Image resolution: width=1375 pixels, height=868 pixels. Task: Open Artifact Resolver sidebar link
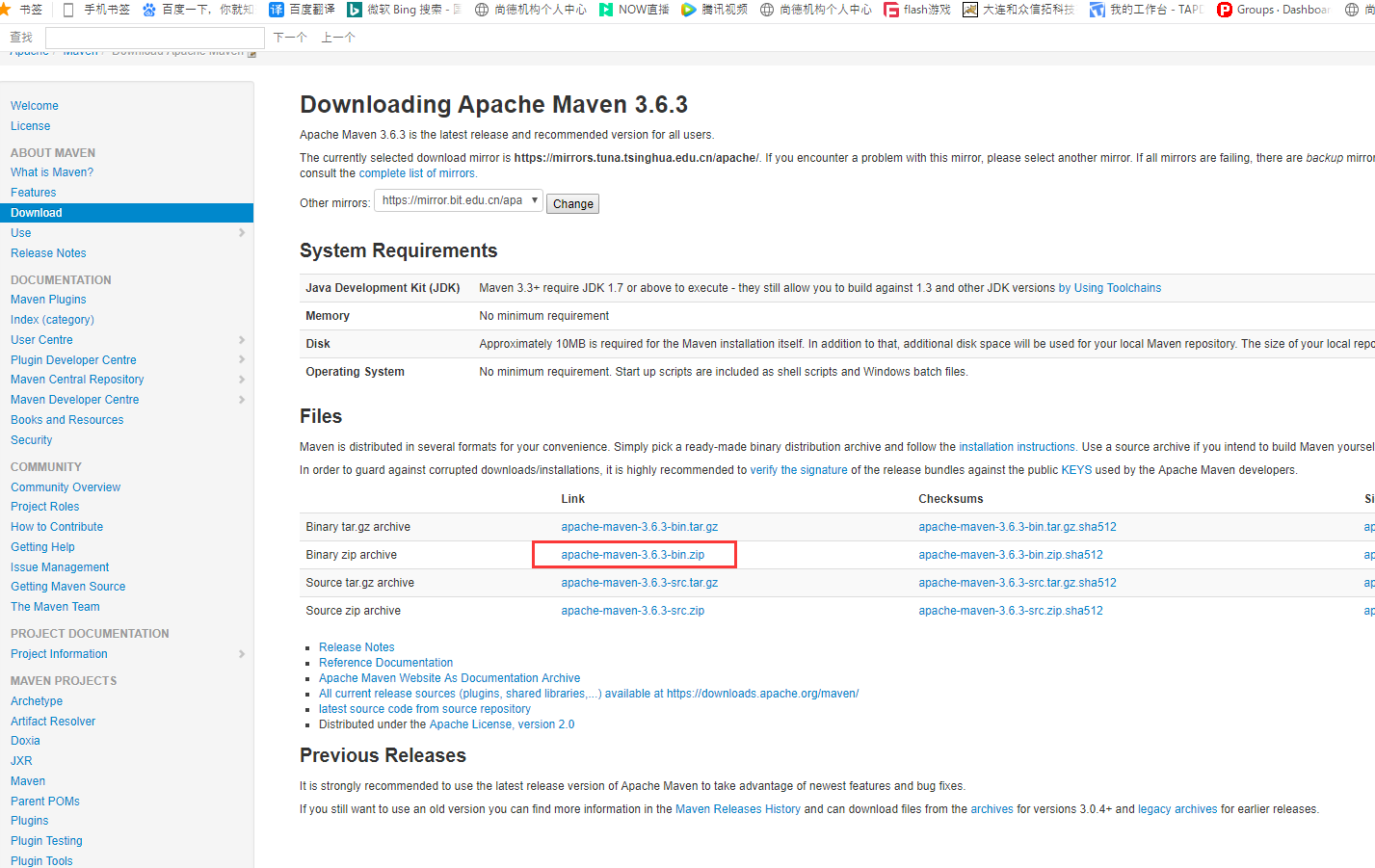click(x=53, y=722)
